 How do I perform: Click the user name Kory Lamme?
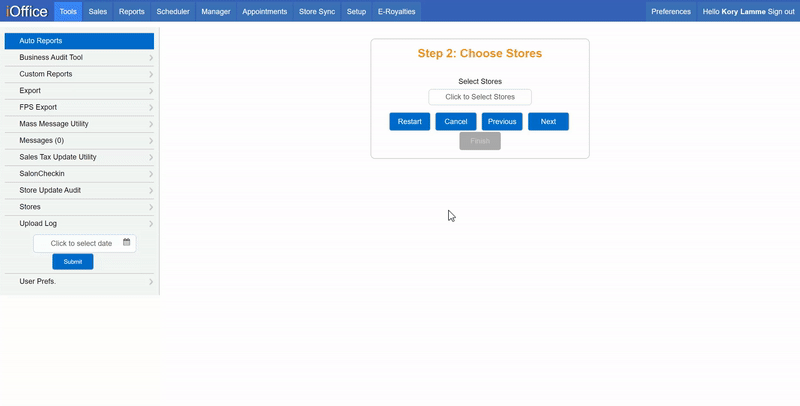click(x=743, y=11)
